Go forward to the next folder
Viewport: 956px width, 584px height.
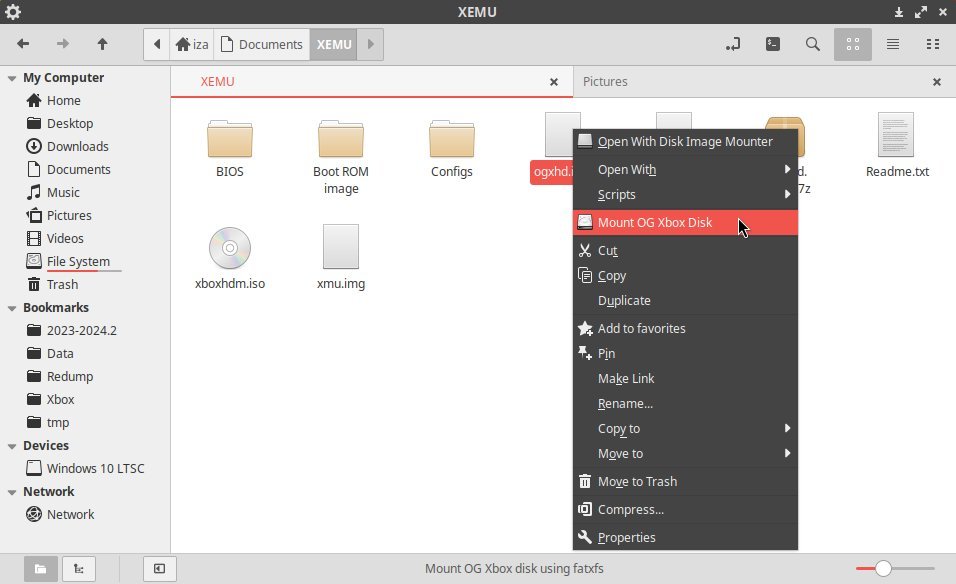tap(63, 44)
